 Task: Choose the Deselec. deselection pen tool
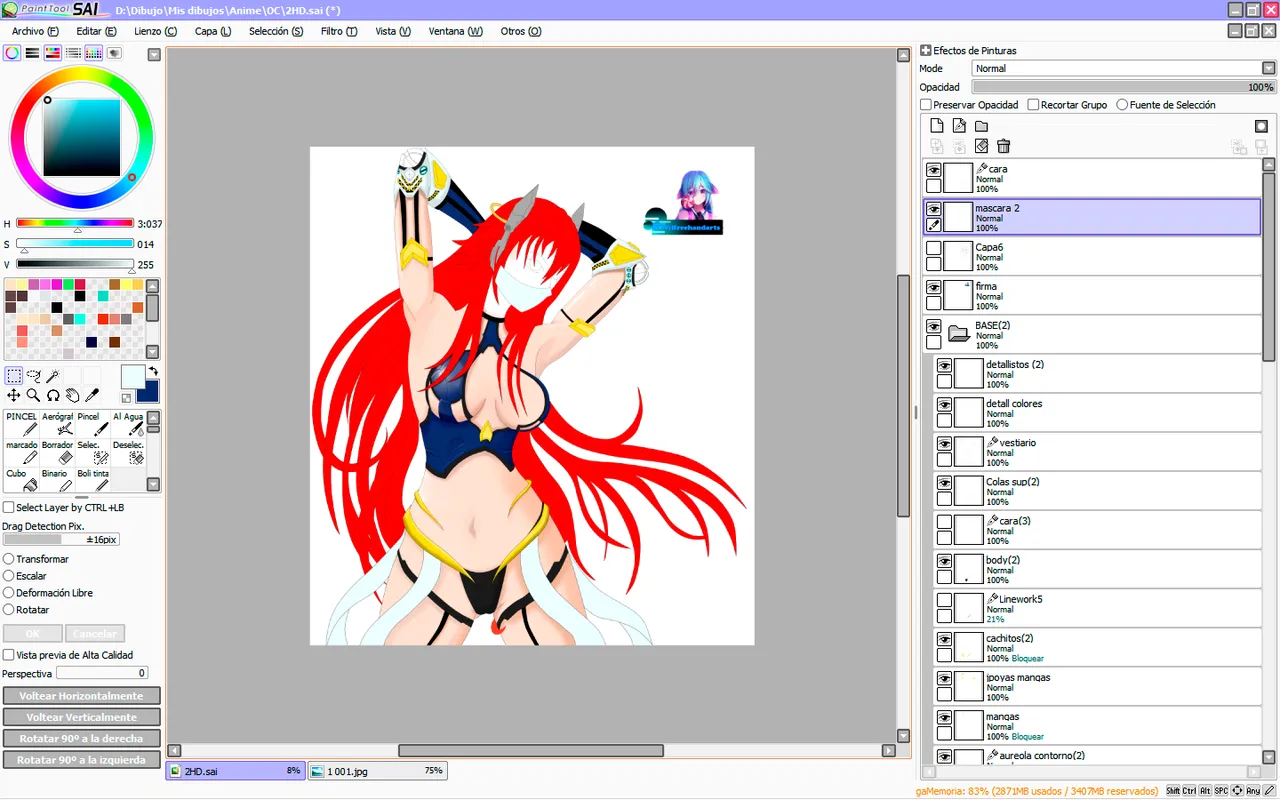pyautogui.click(x=128, y=452)
